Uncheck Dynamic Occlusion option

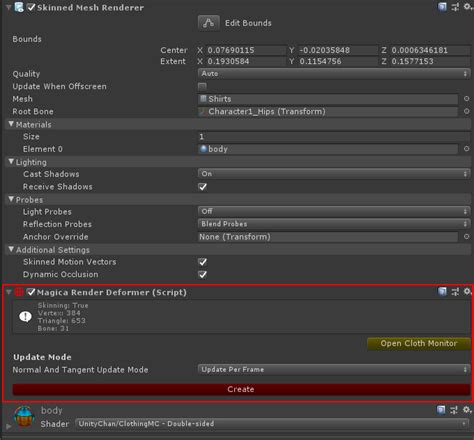(202, 274)
